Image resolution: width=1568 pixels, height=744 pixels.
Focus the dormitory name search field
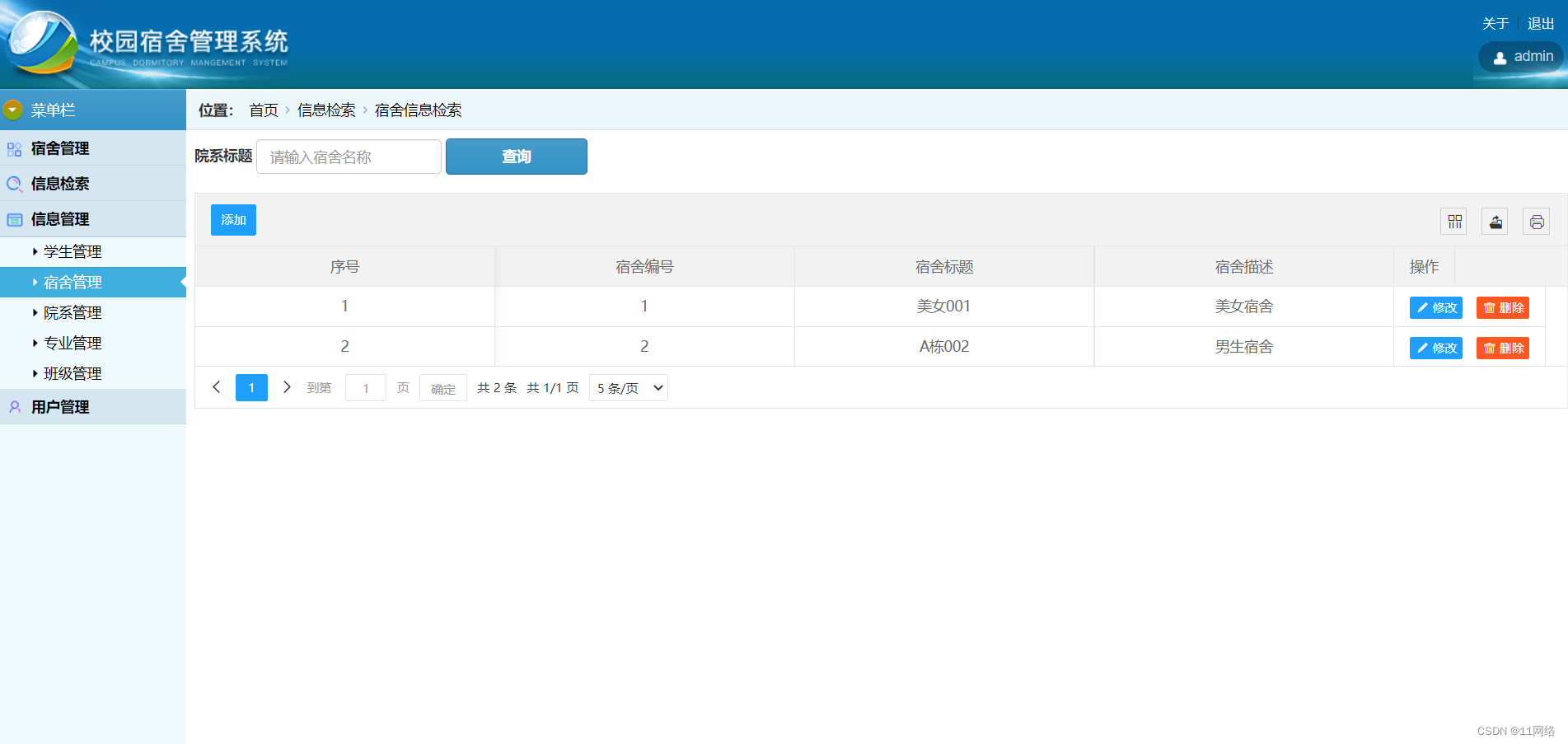click(x=349, y=157)
